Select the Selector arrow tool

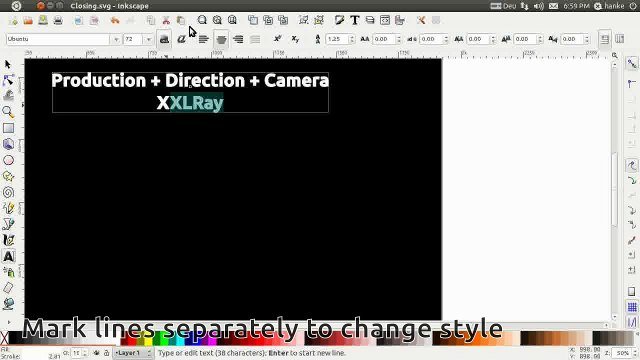pos(8,64)
